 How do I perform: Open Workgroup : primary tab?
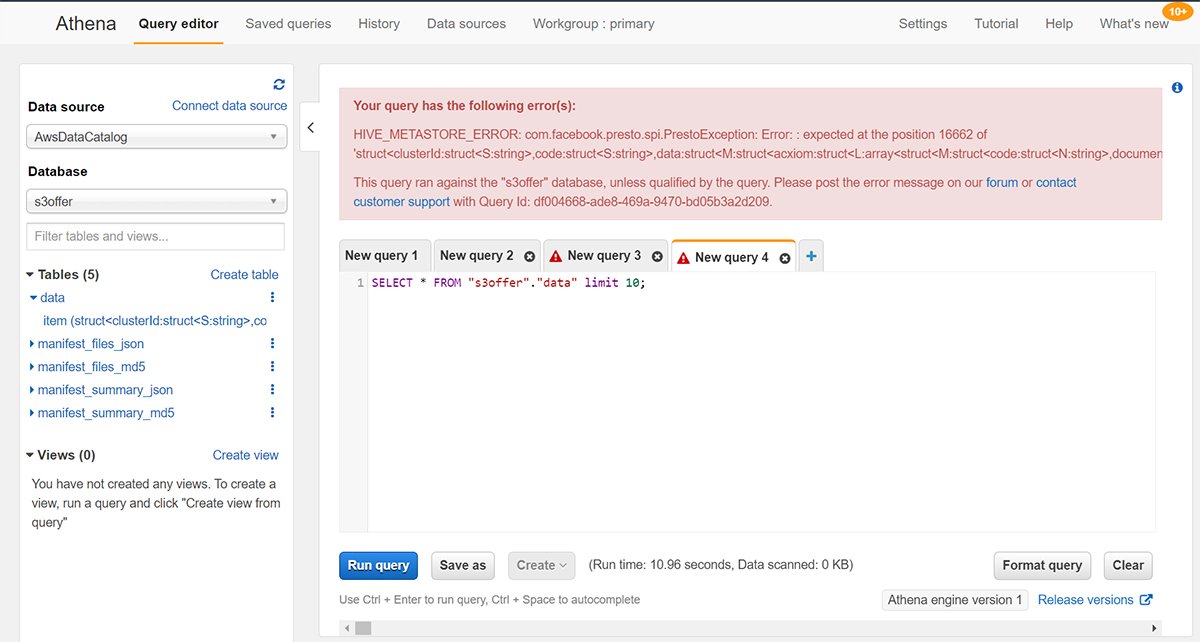[x=594, y=23]
